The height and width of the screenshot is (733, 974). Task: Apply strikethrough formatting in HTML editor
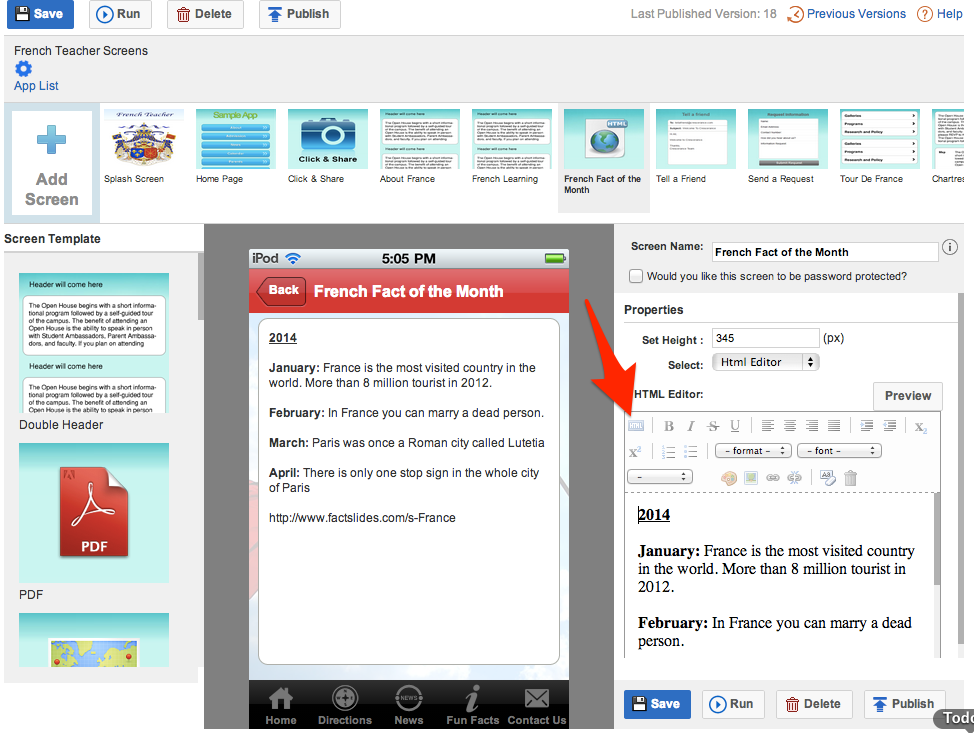pos(713,426)
